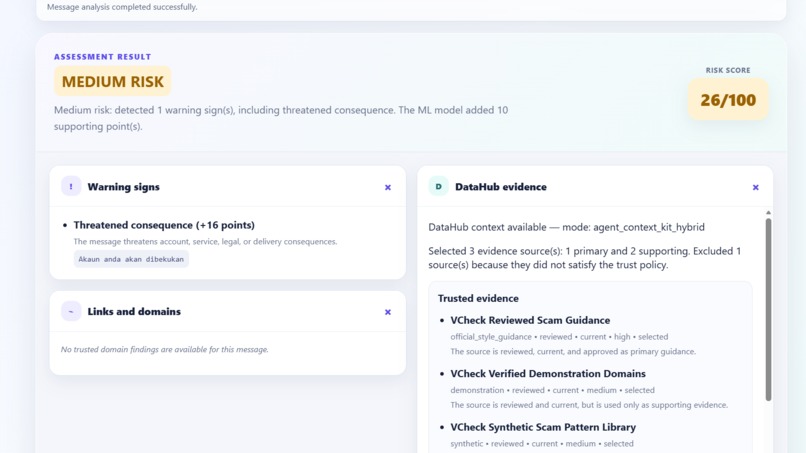
Task: Close the Links and domains card
Action: pos(388,312)
